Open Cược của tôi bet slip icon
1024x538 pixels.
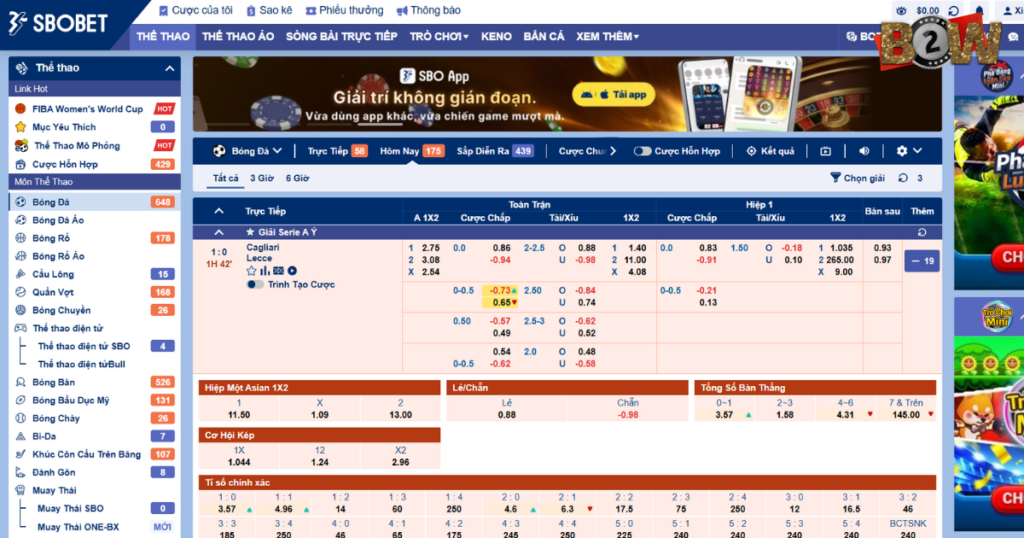point(163,10)
